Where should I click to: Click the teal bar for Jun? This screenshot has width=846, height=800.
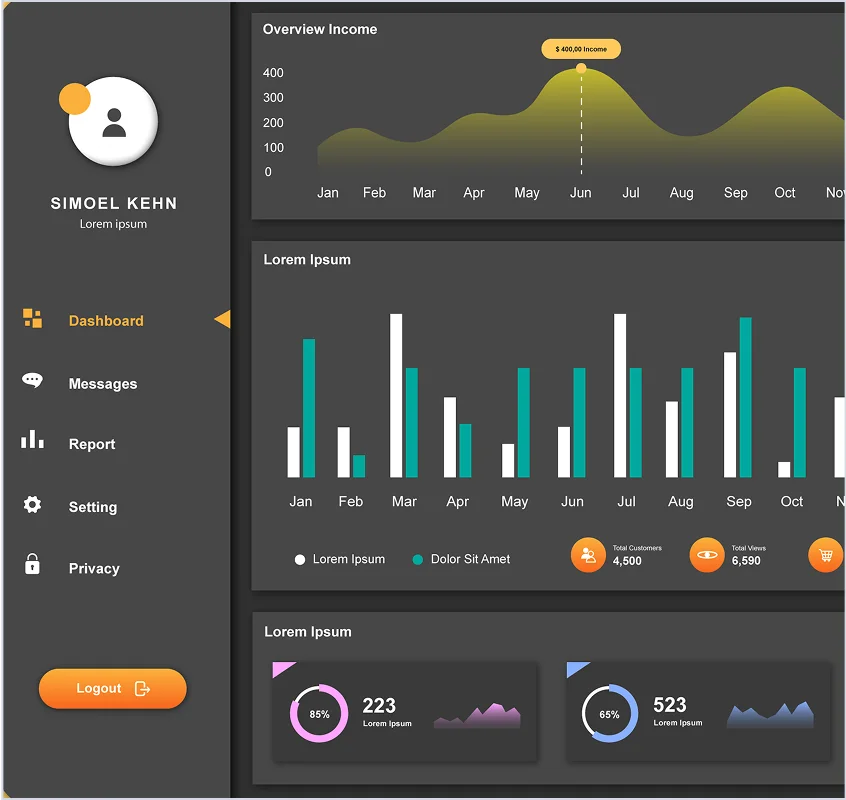pos(579,422)
